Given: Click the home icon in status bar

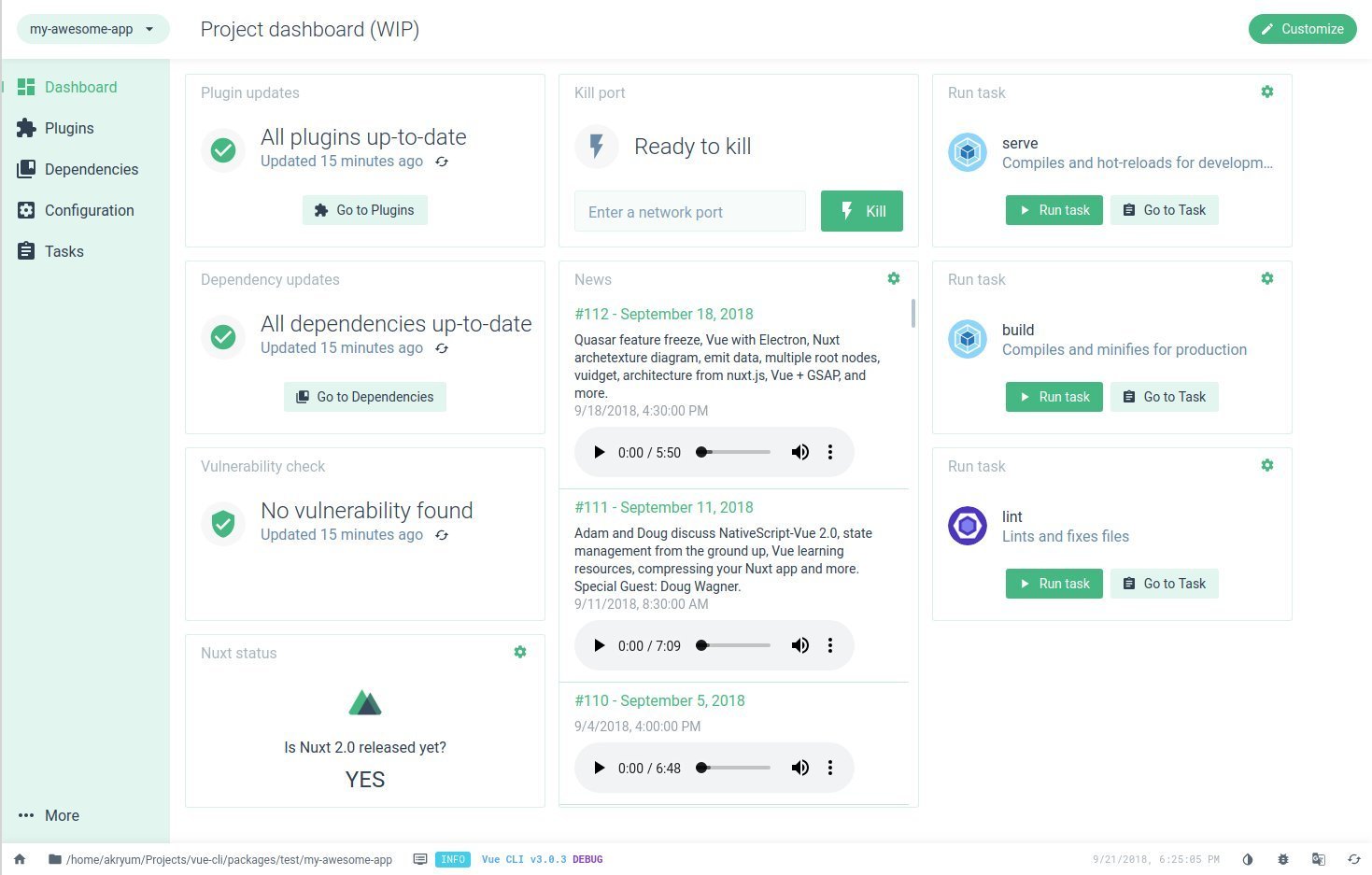Looking at the screenshot, I should point(20,859).
